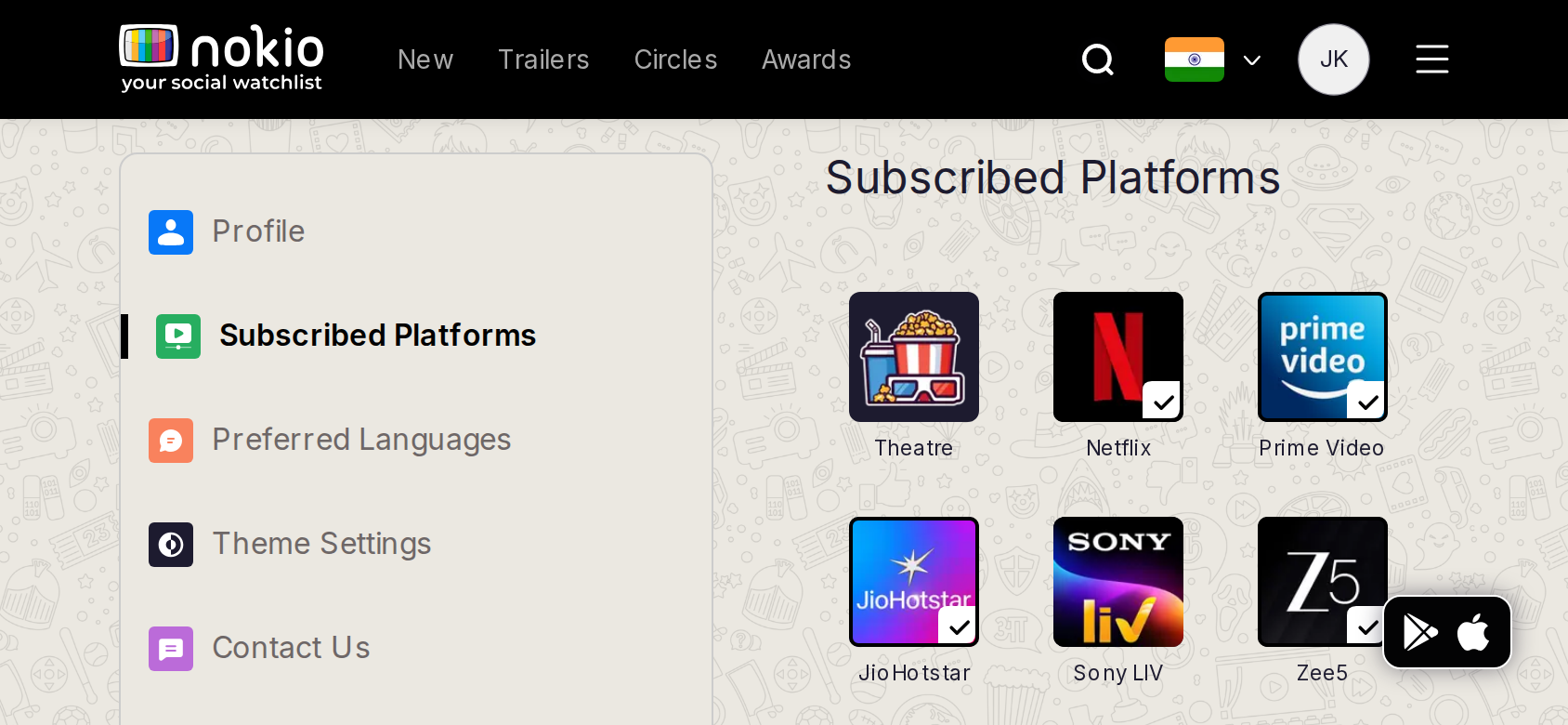Open the Trailers nav item

coord(543,59)
